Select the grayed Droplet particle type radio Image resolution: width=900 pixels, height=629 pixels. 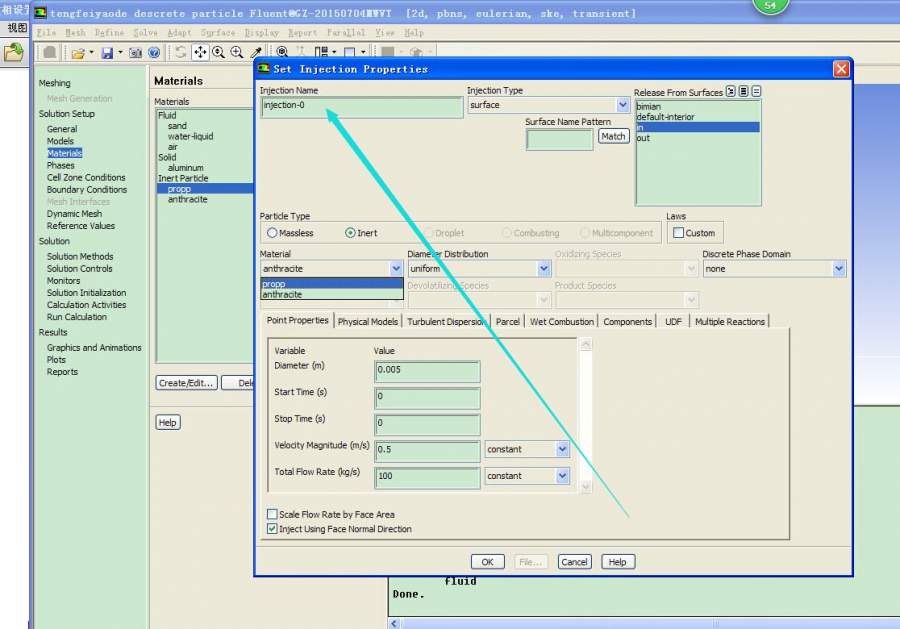coord(428,233)
